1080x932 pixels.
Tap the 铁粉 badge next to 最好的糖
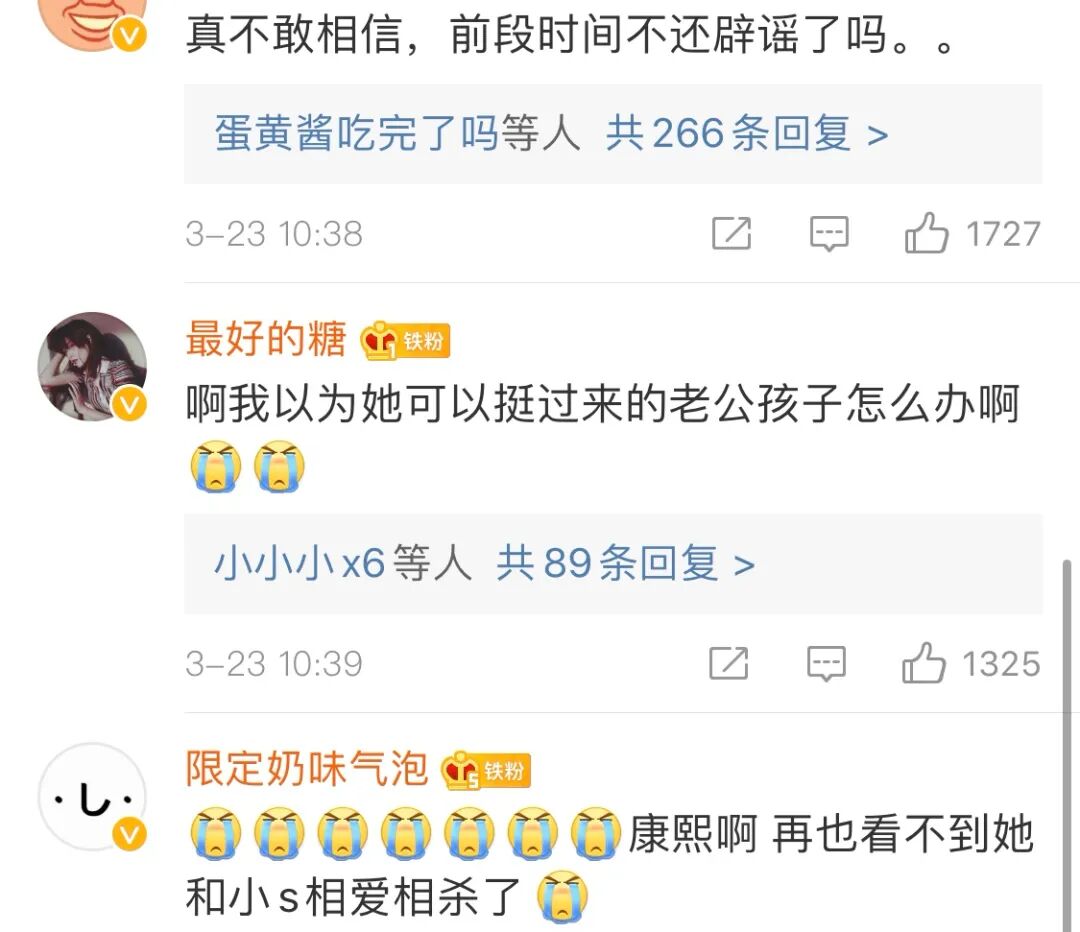tap(406, 340)
